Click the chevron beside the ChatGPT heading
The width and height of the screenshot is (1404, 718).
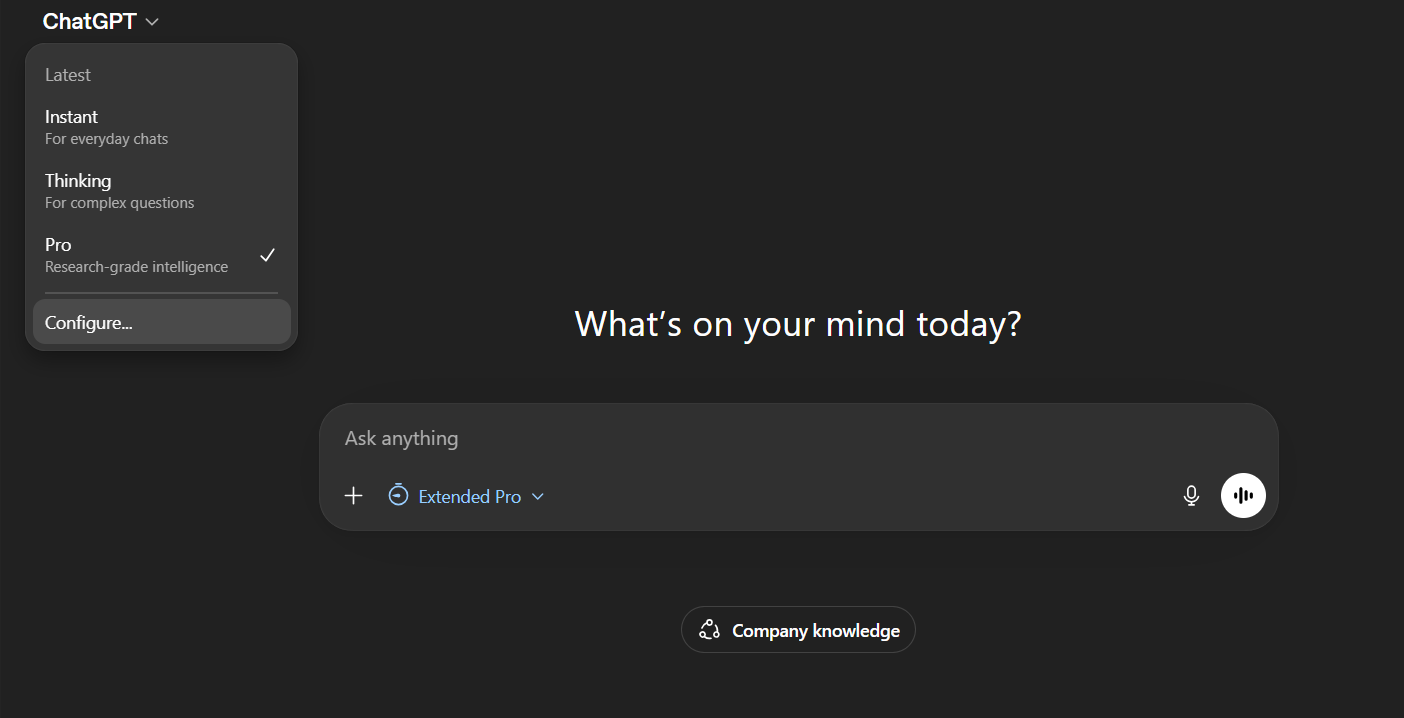[151, 20]
